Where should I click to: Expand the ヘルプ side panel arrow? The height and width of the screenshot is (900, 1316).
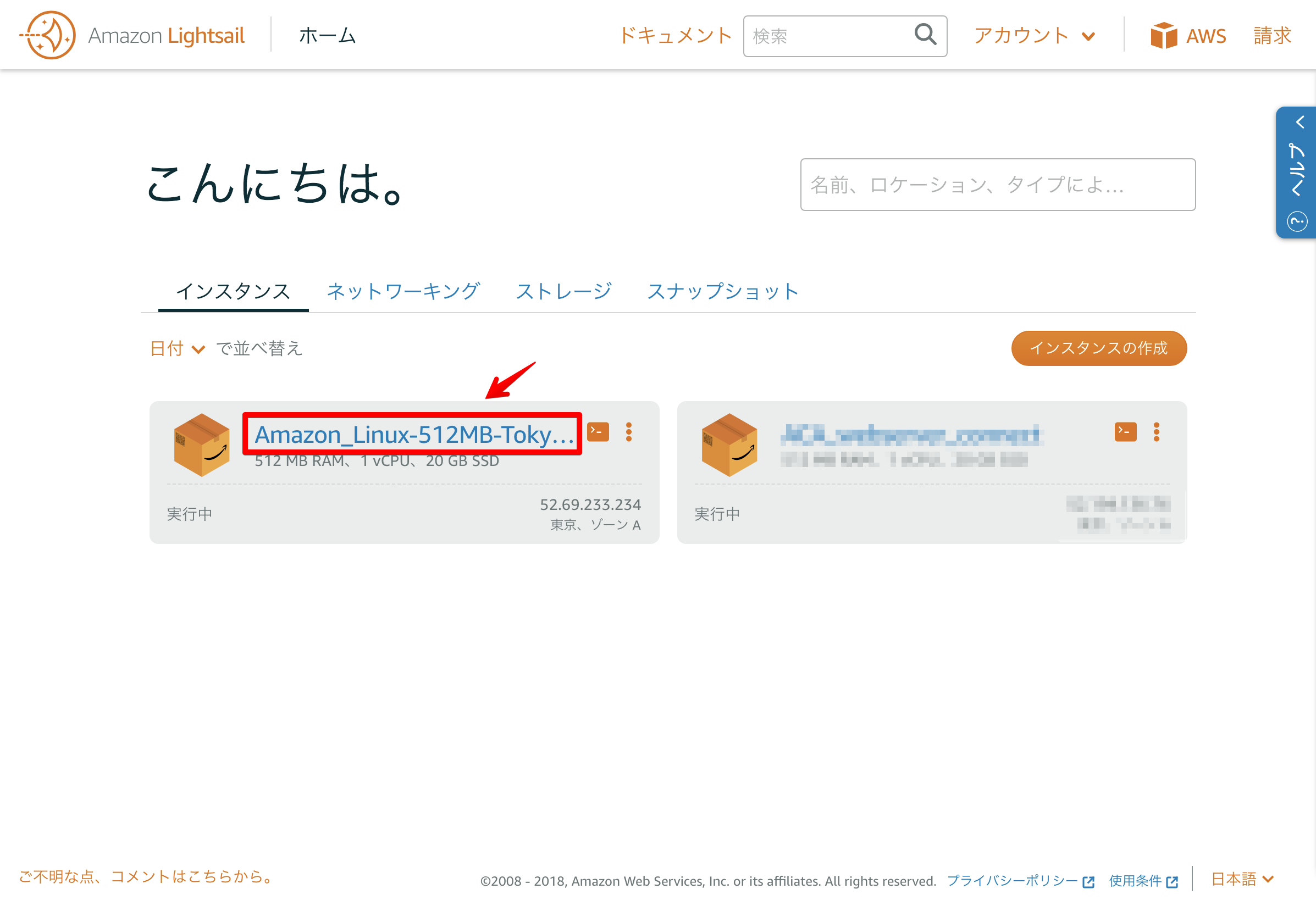1300,121
